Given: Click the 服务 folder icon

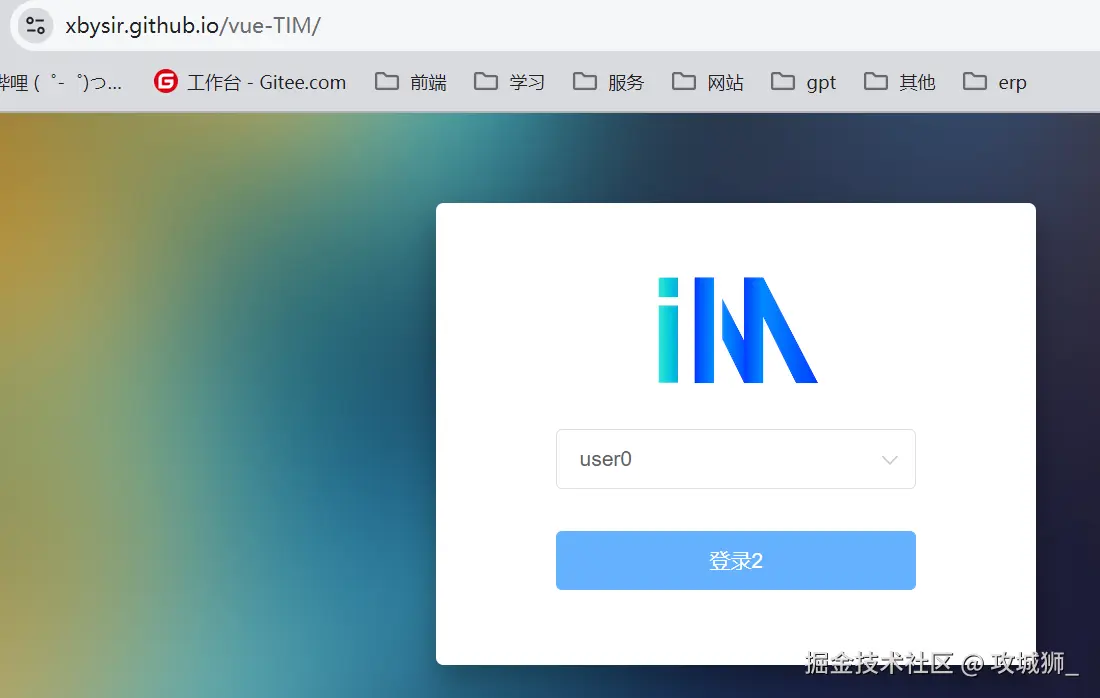Looking at the screenshot, I should coord(584,82).
